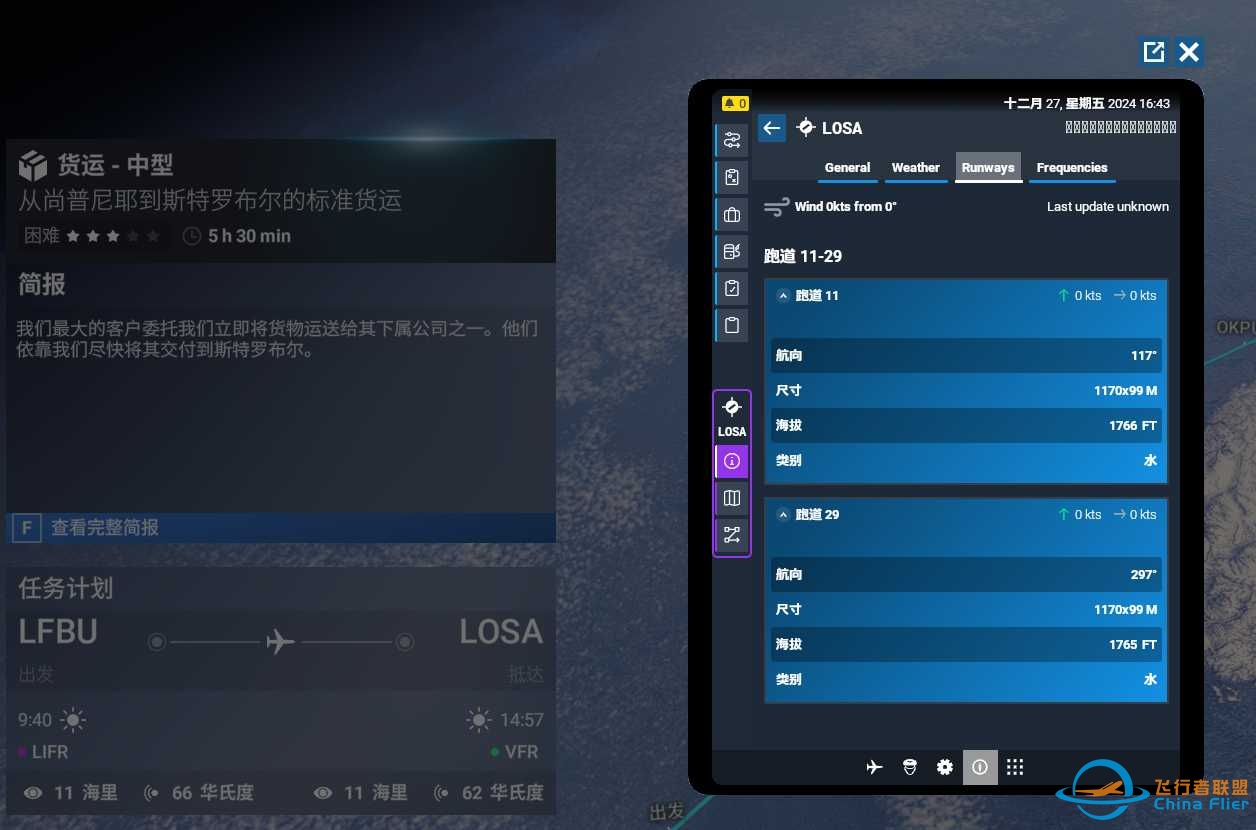Toggle the info button in the bottom toolbar
Image resolution: width=1256 pixels, height=830 pixels.
980,767
